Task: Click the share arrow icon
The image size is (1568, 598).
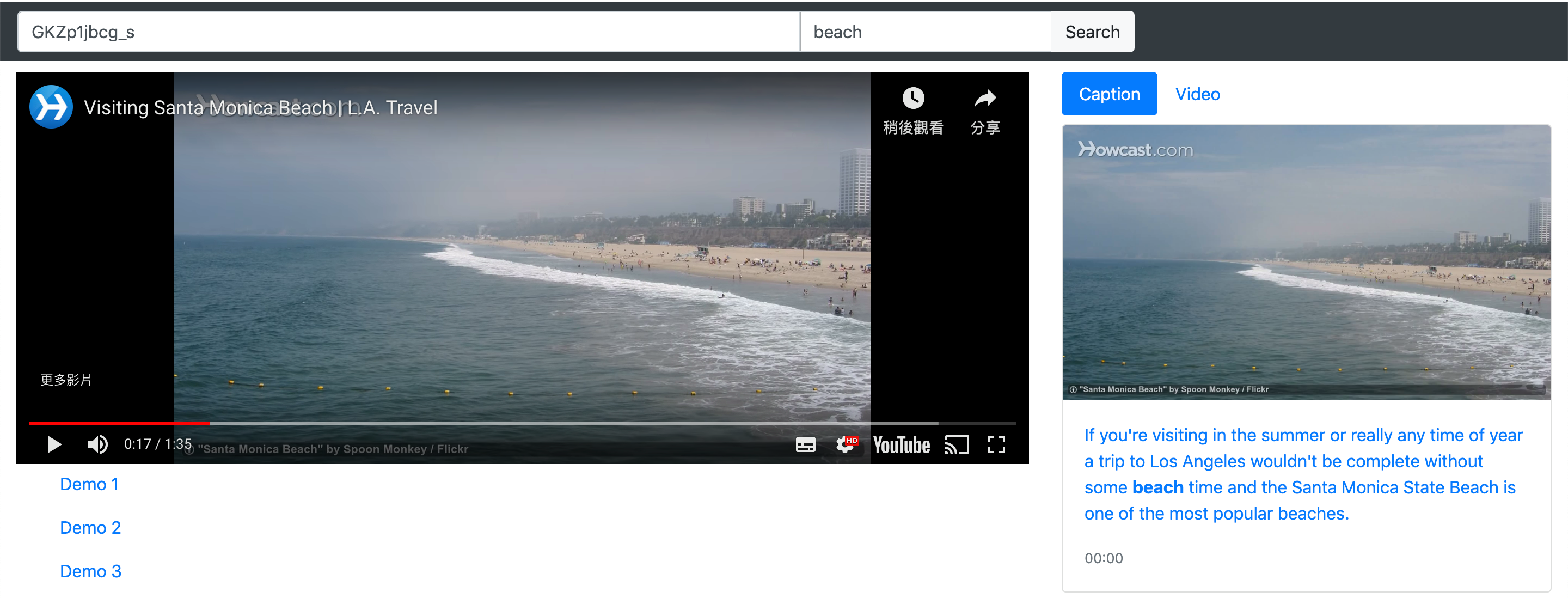Action: 984,99
